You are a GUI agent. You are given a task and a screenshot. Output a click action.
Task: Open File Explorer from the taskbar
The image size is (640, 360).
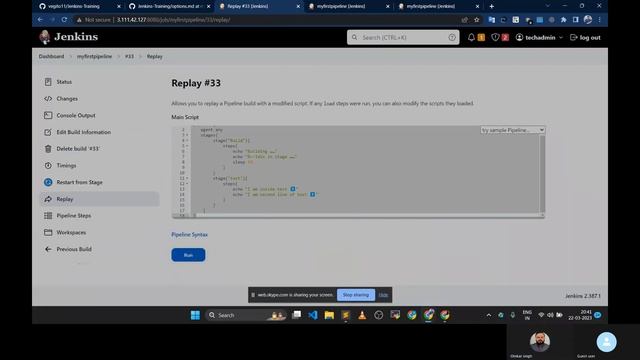(x=329, y=315)
